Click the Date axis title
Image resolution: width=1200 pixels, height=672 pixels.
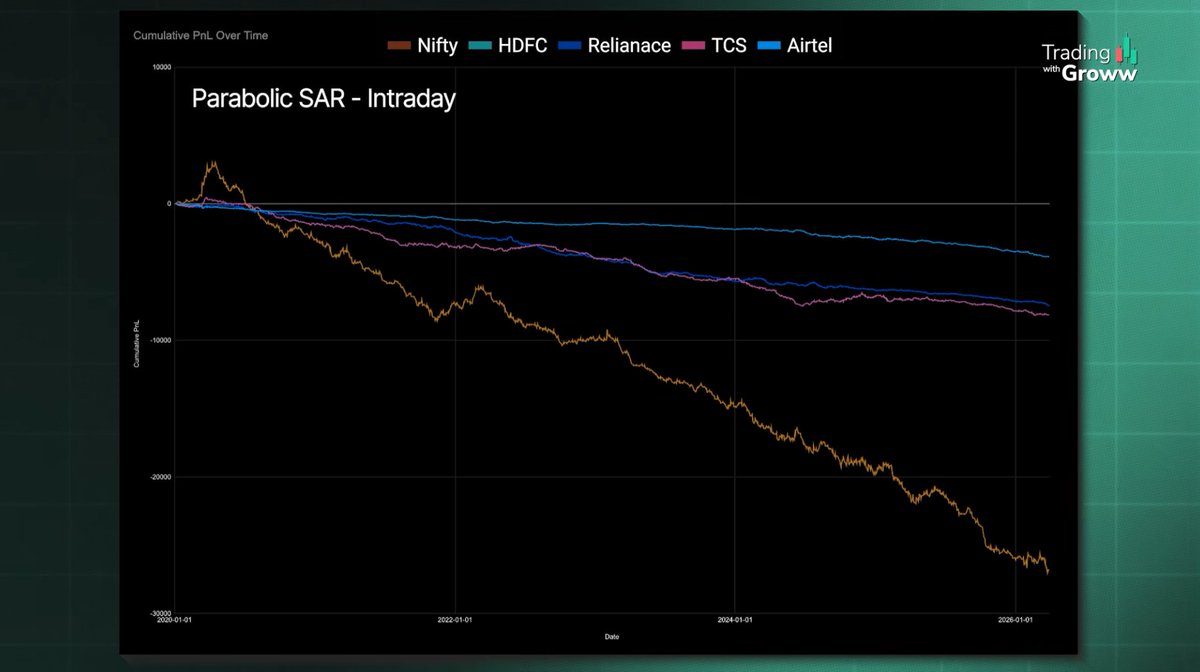coord(611,636)
